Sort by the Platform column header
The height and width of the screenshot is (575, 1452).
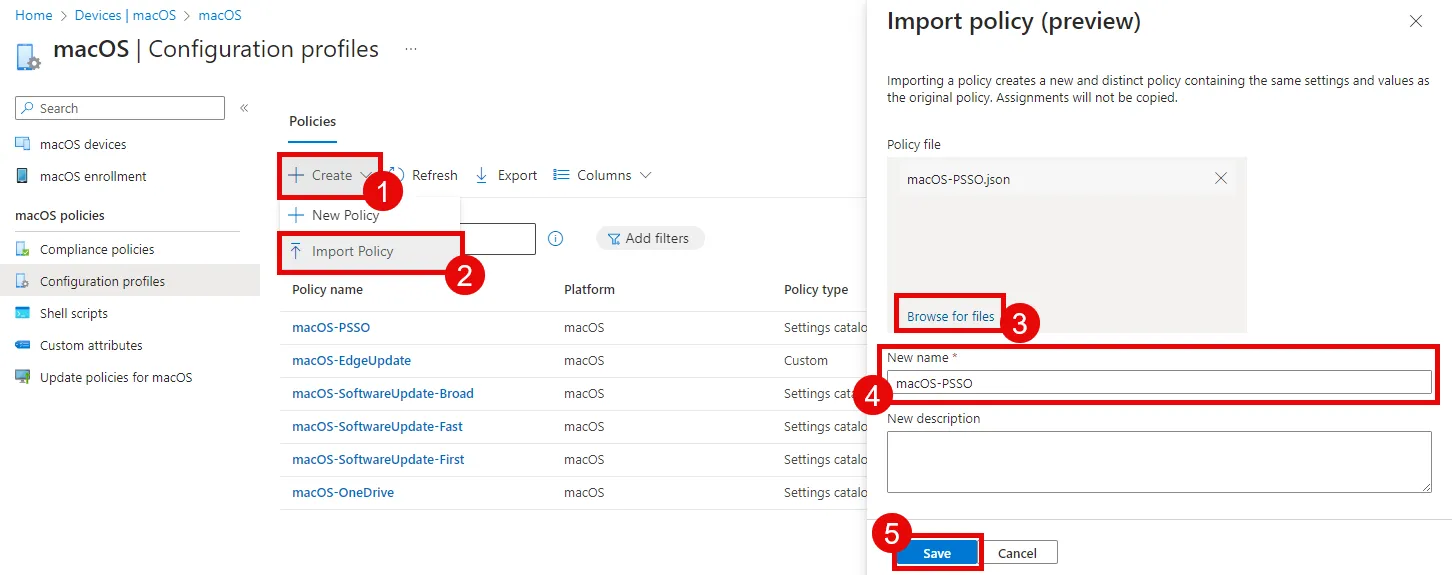click(589, 289)
